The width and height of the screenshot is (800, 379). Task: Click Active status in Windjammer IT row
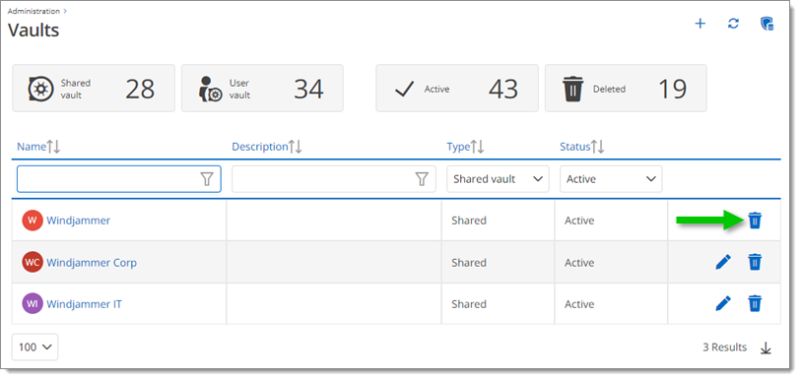click(x=579, y=304)
